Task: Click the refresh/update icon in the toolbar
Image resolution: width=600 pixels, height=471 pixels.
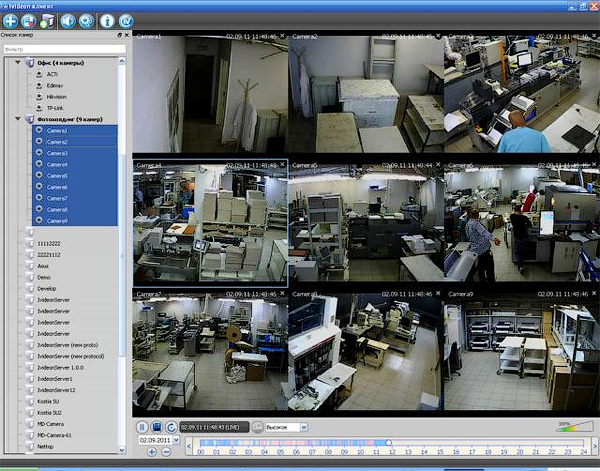Action: (x=126, y=19)
